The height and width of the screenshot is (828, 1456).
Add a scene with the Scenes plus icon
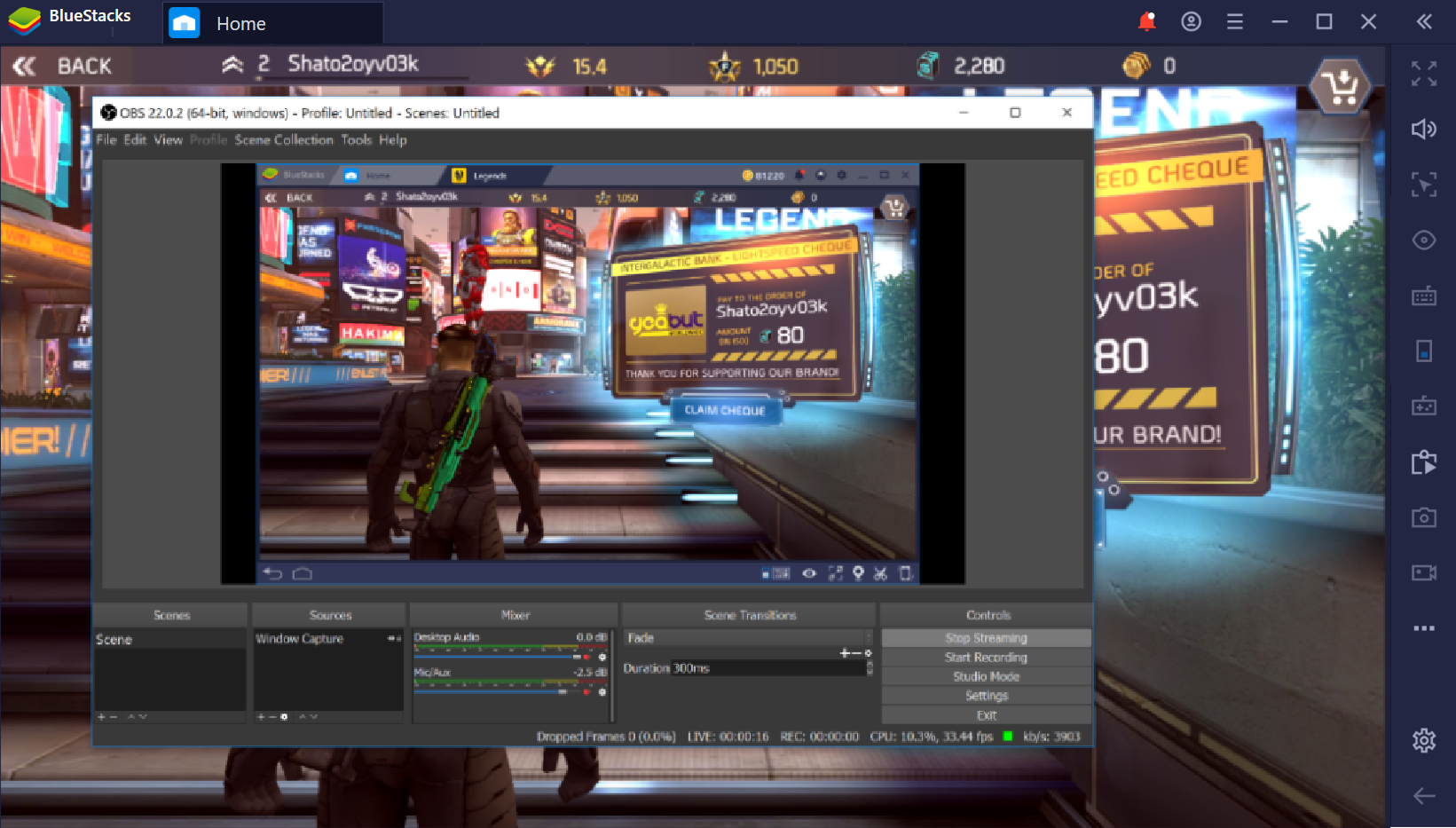pyautogui.click(x=101, y=717)
